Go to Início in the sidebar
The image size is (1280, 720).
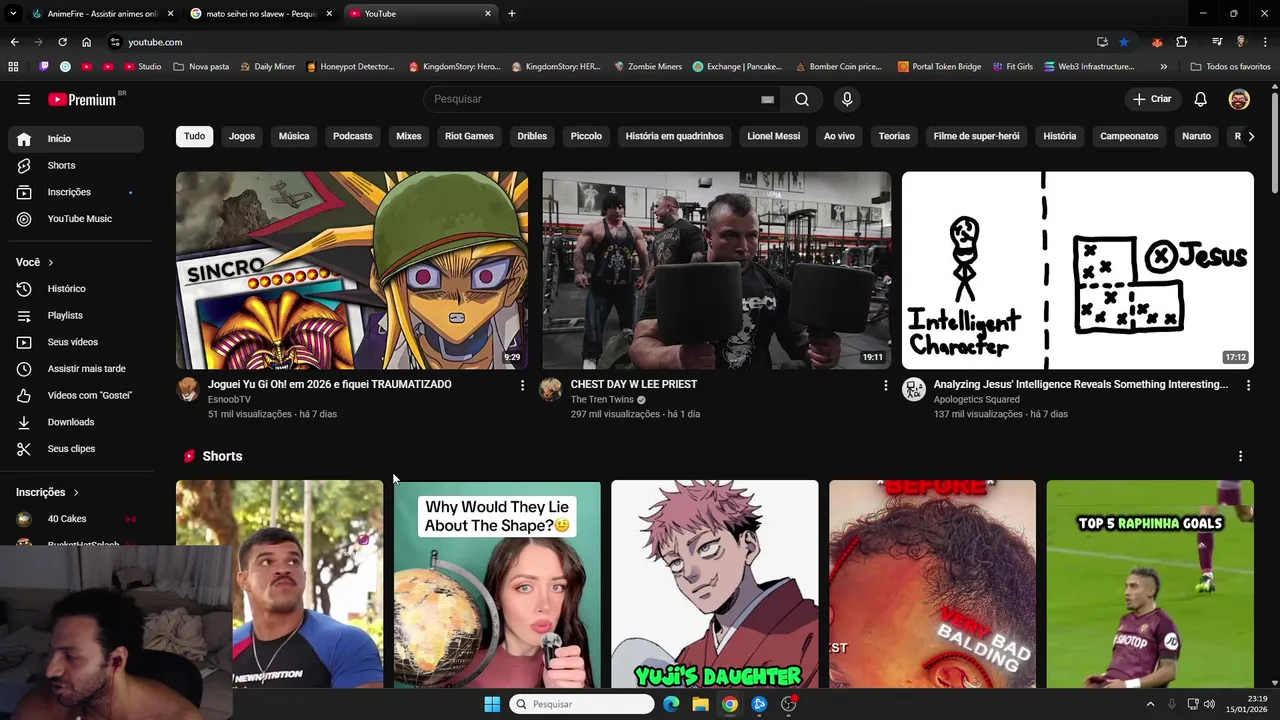coord(76,139)
